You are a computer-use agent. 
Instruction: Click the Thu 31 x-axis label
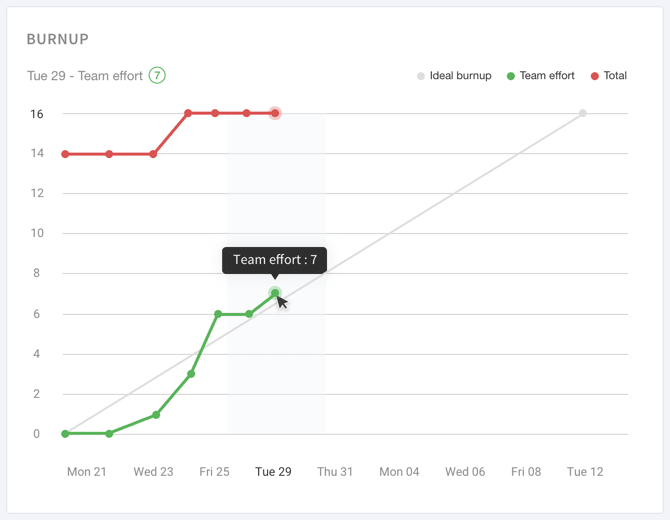click(335, 472)
